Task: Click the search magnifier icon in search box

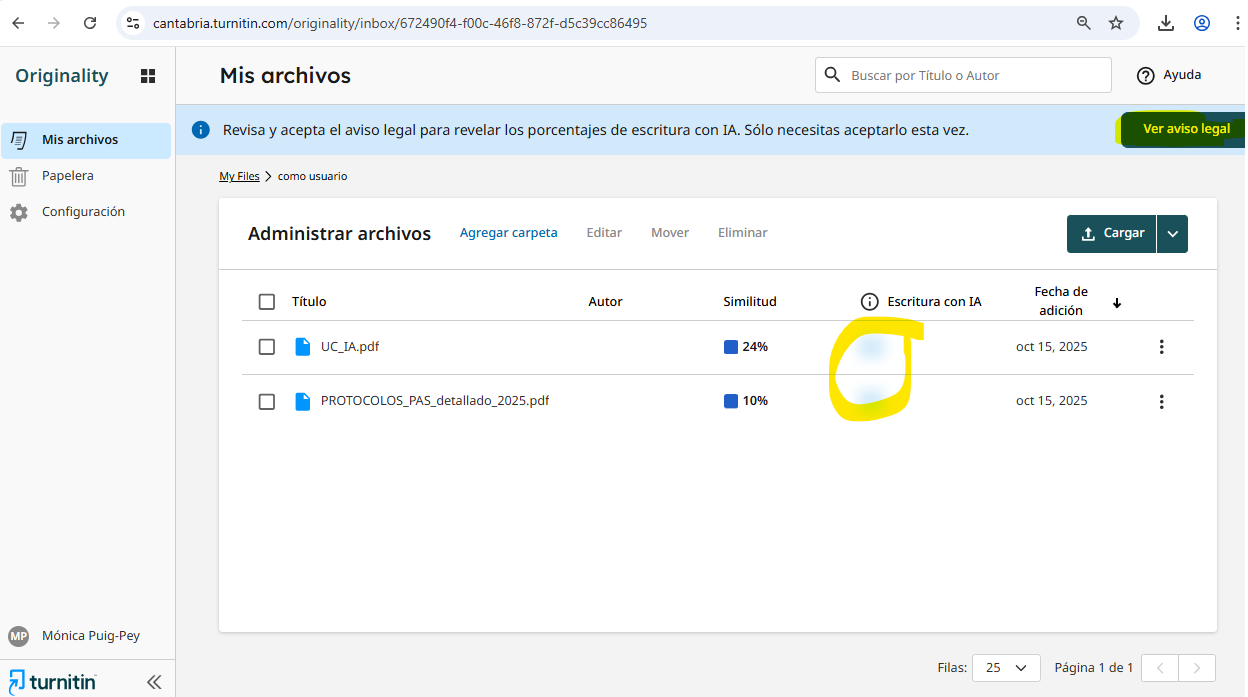Action: (832, 75)
